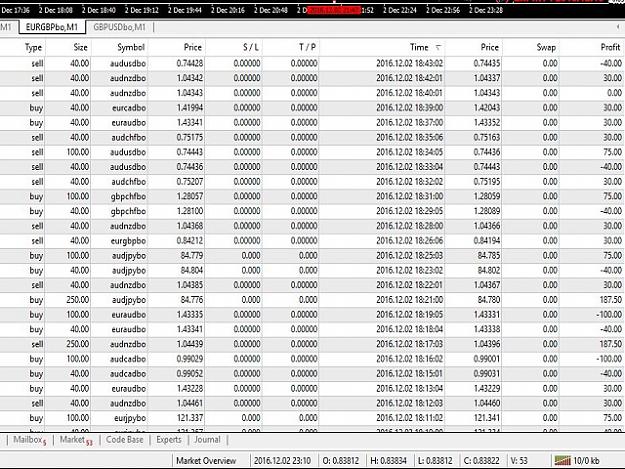
Task: Click the red highlighted time marker
Action: [x=334, y=10]
